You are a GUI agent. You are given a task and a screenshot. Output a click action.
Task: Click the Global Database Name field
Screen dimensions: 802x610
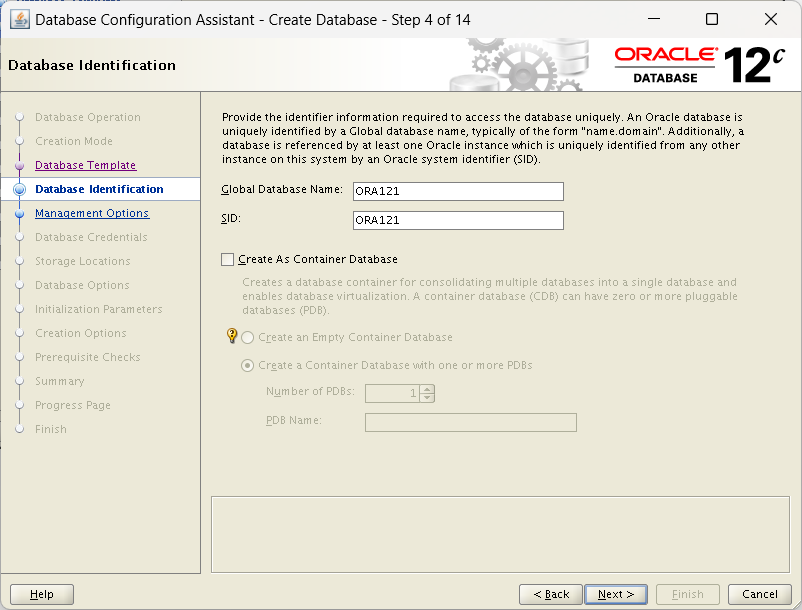(458, 191)
